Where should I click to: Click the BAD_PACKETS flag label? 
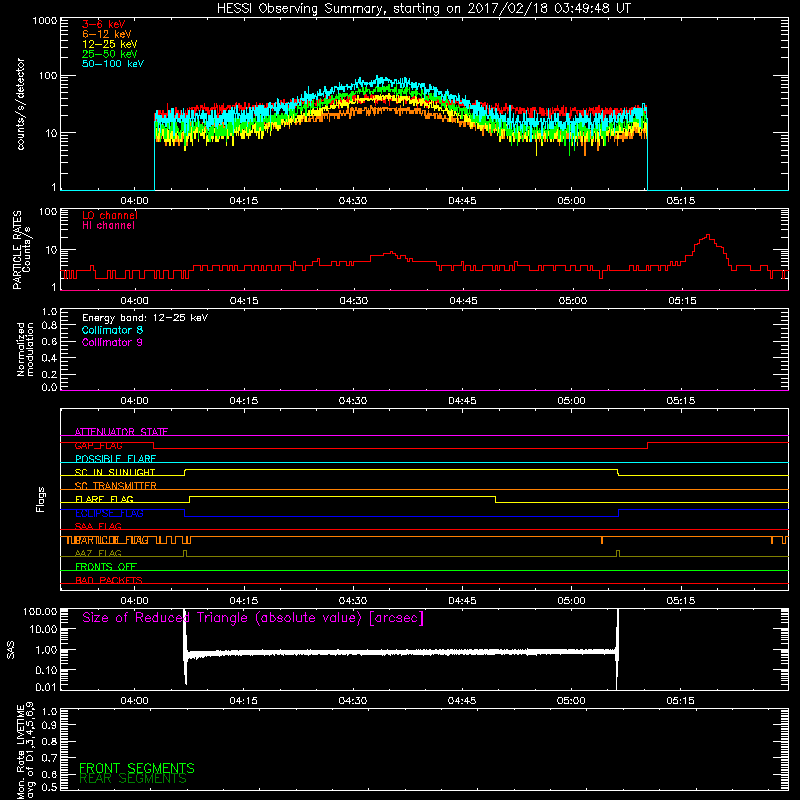pyautogui.click(x=109, y=580)
